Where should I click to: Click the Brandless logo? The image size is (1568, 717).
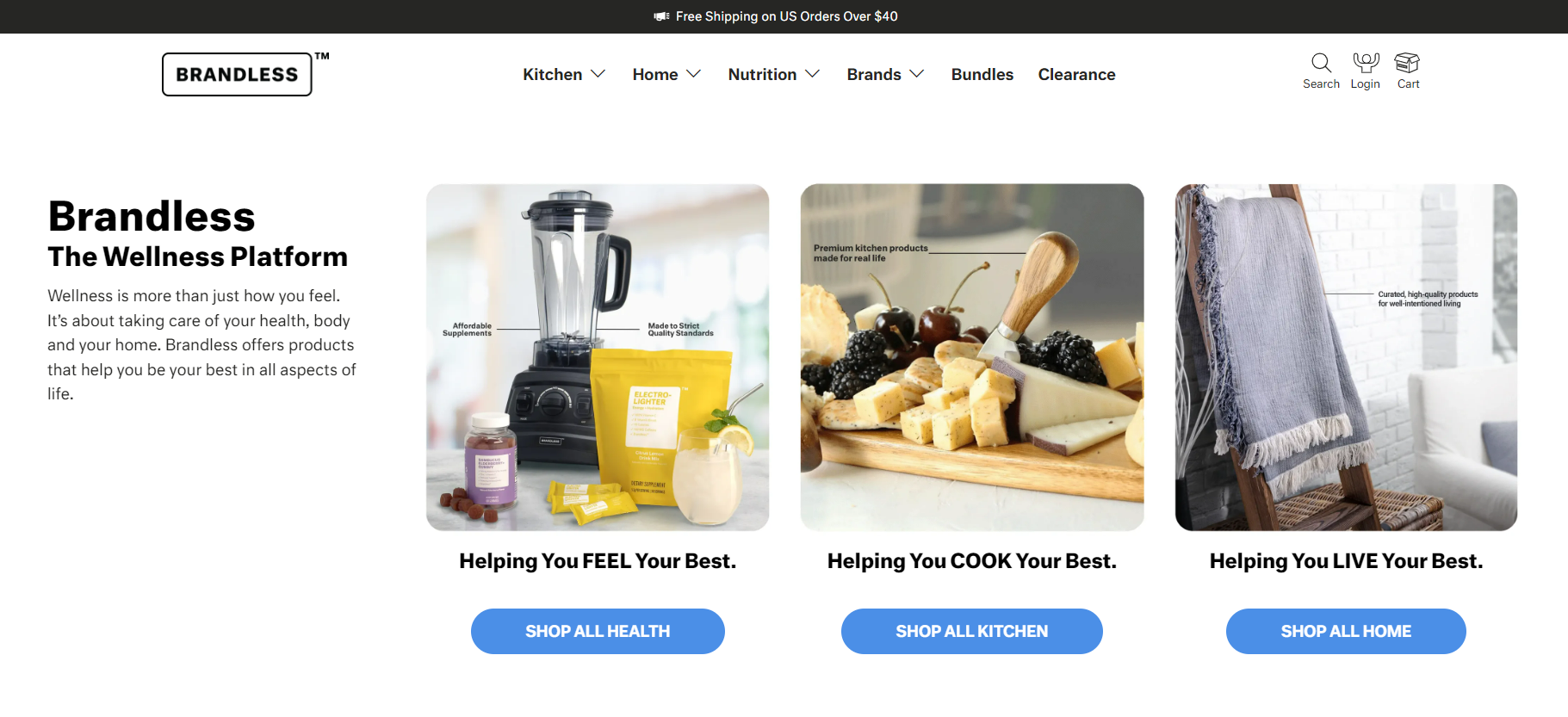pyautogui.click(x=238, y=74)
